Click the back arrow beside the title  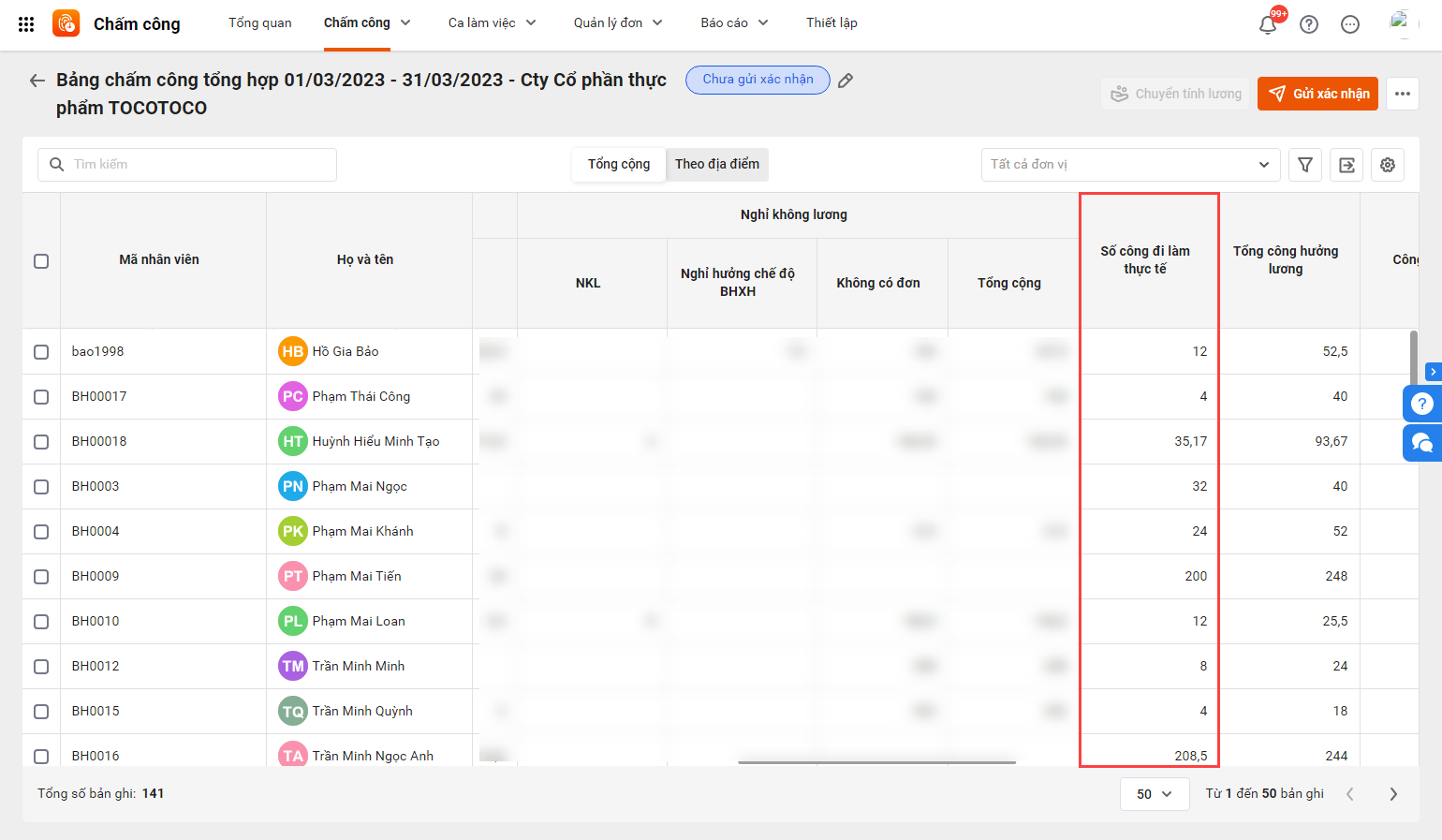pyautogui.click(x=37, y=81)
